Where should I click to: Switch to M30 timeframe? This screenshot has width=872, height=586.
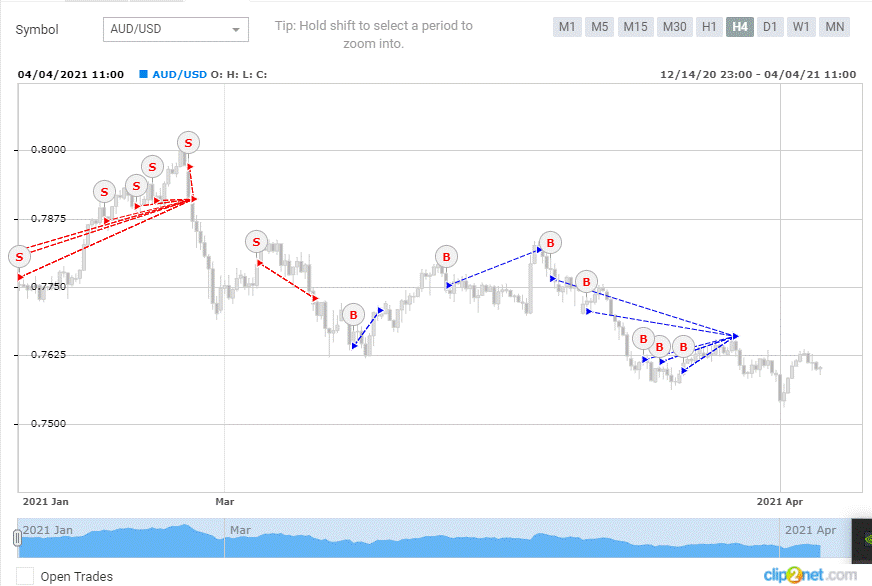[675, 27]
